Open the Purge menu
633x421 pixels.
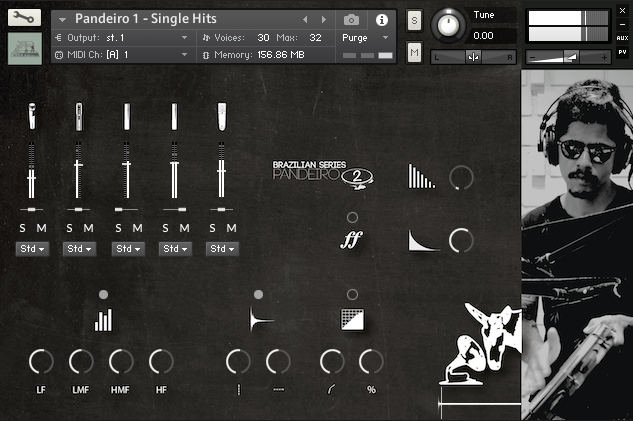click(365, 38)
